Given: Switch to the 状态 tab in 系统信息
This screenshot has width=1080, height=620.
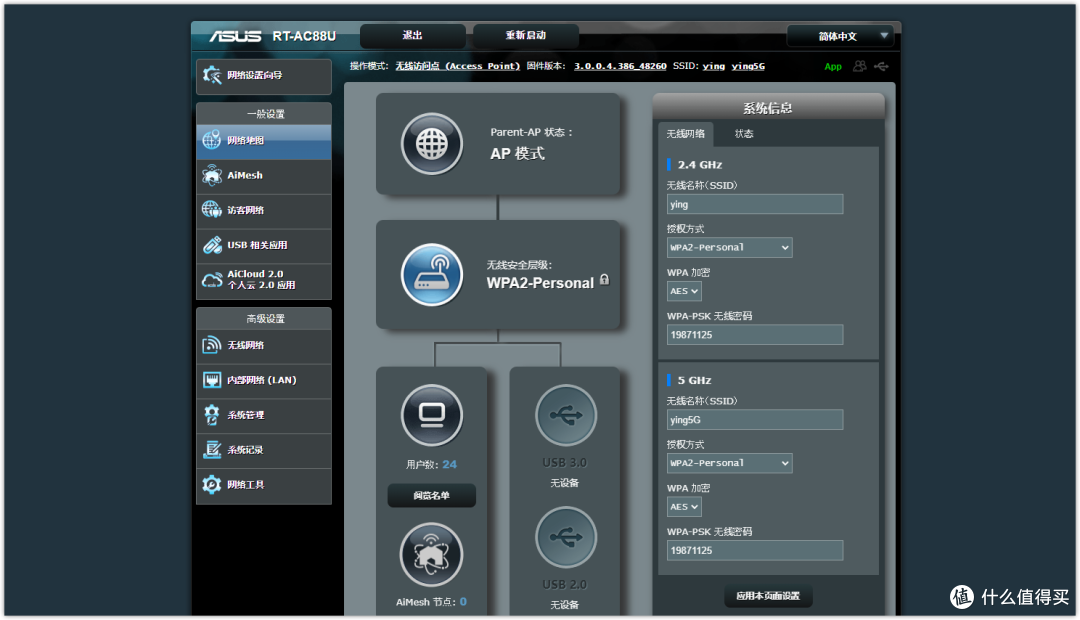Looking at the screenshot, I should tap(744, 132).
